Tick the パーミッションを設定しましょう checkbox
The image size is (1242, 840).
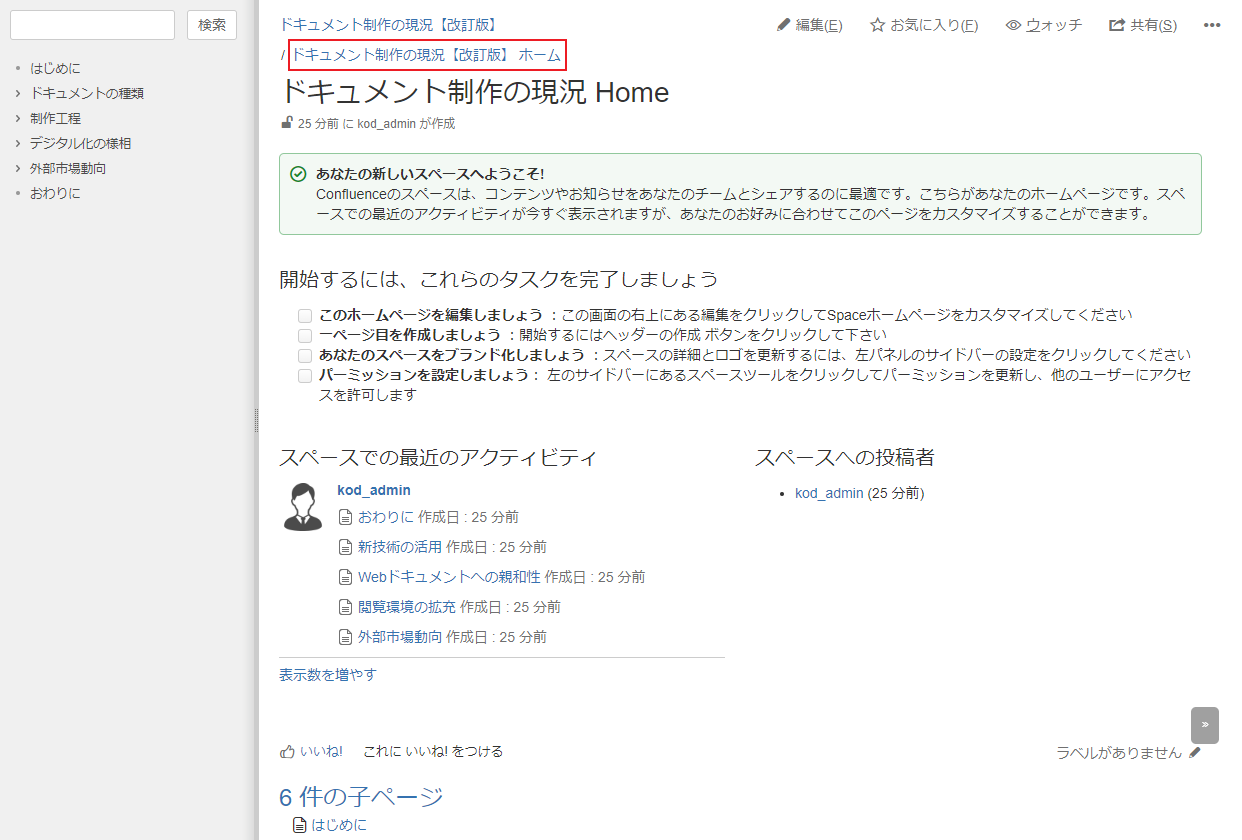[x=305, y=376]
